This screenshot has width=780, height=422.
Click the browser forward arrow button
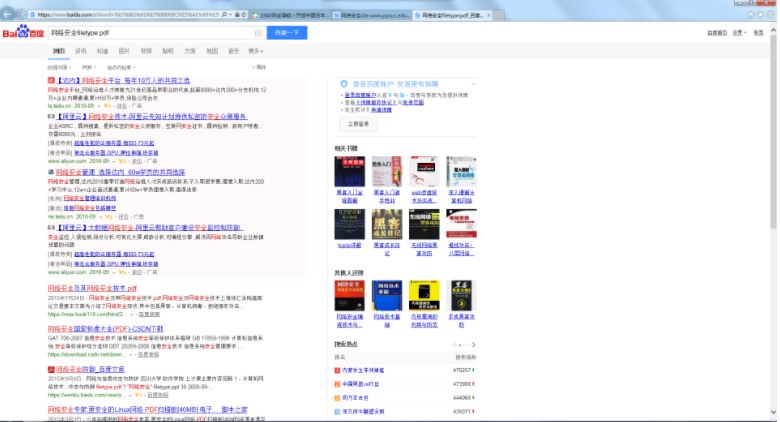tap(21, 14)
